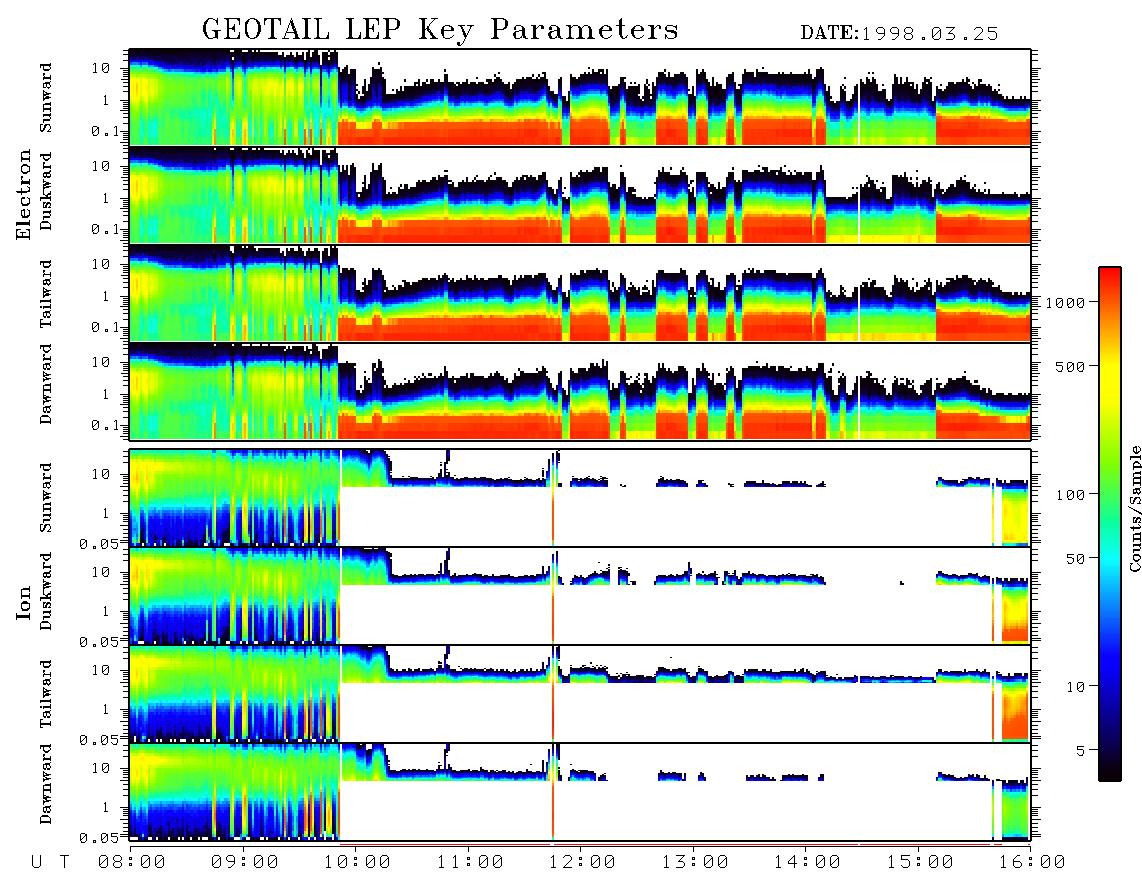Click the Ion Tailward spectrogram panel
The image size is (1142, 880).
pos(580,694)
